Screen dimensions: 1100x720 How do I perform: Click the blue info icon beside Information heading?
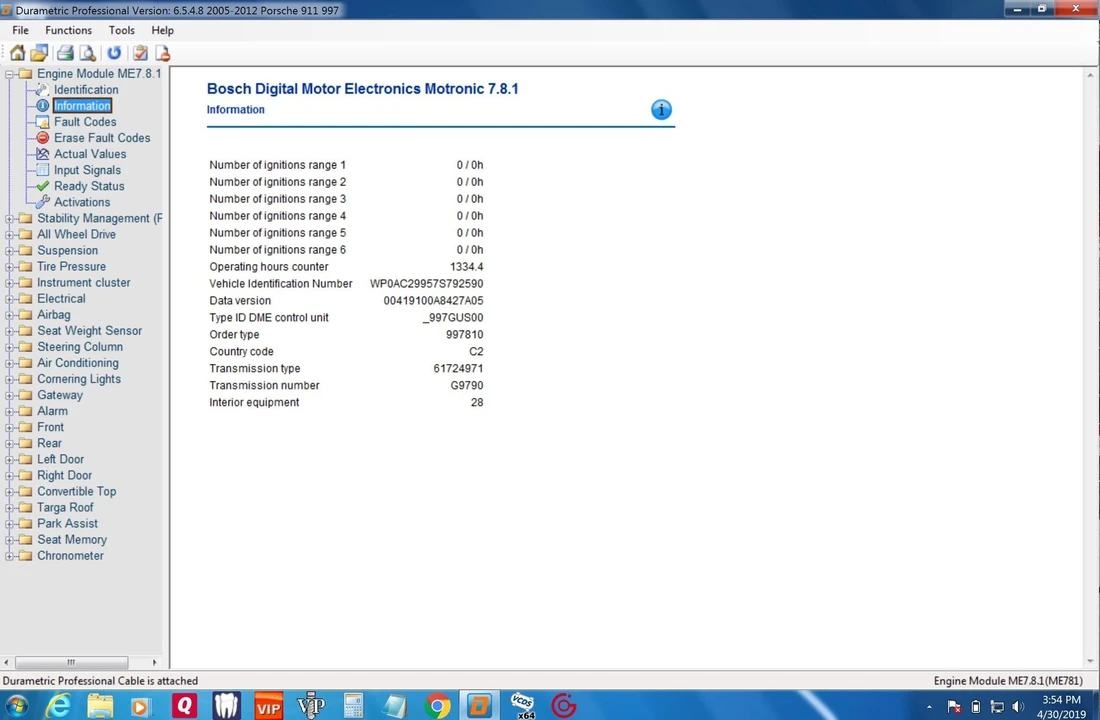tap(661, 109)
